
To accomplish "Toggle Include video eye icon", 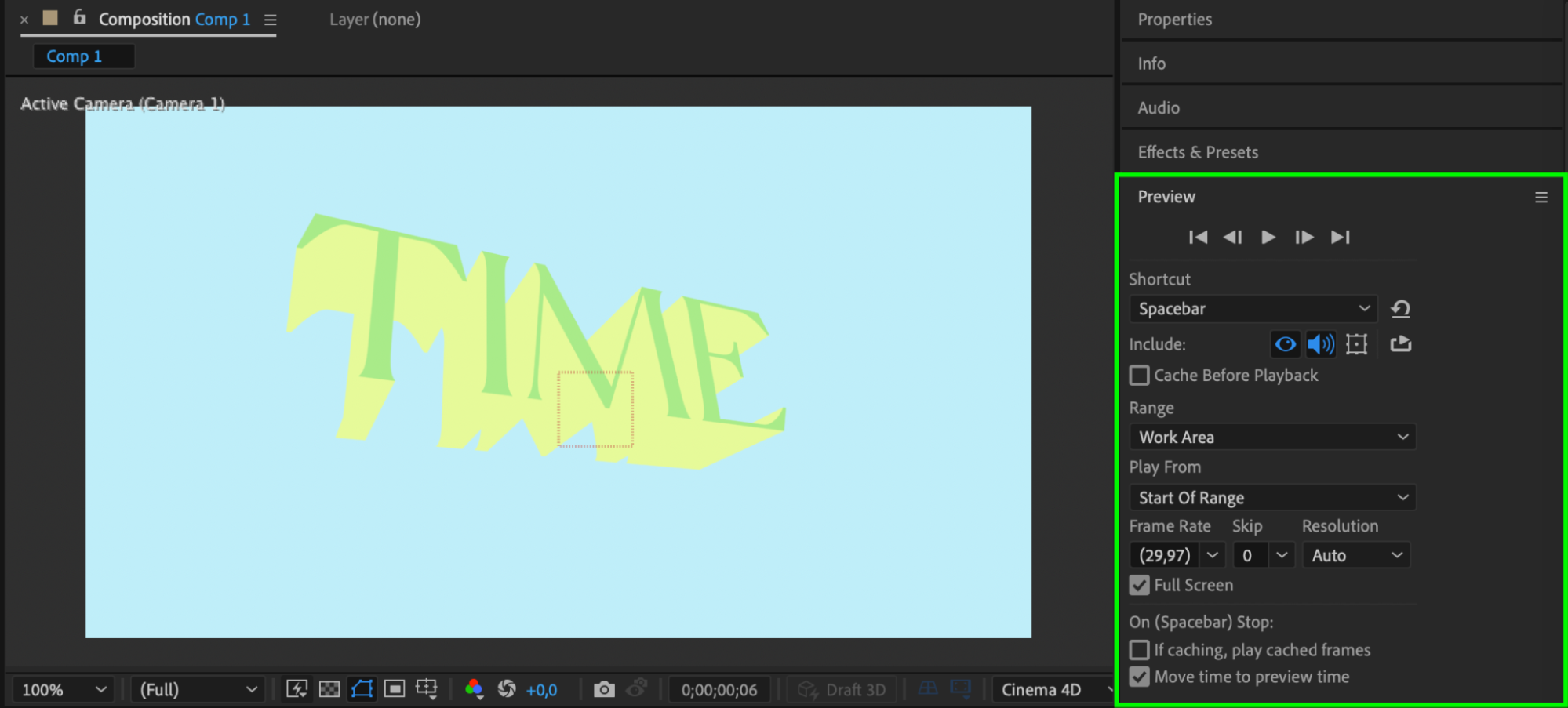I will pos(1285,344).
